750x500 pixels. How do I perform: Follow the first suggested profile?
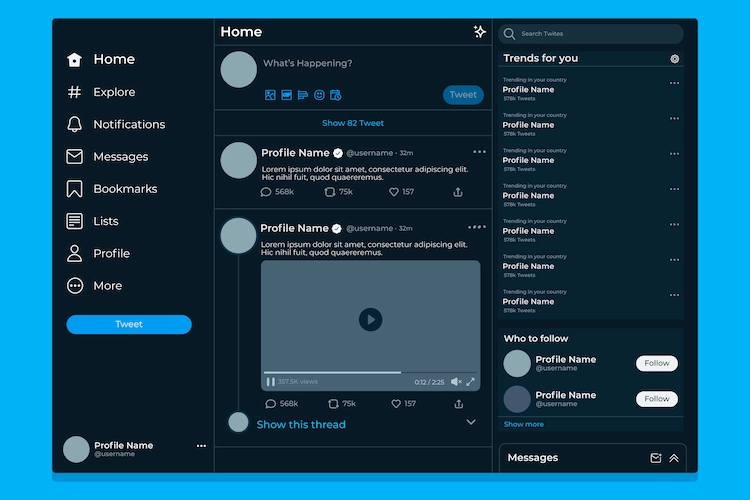(x=657, y=363)
